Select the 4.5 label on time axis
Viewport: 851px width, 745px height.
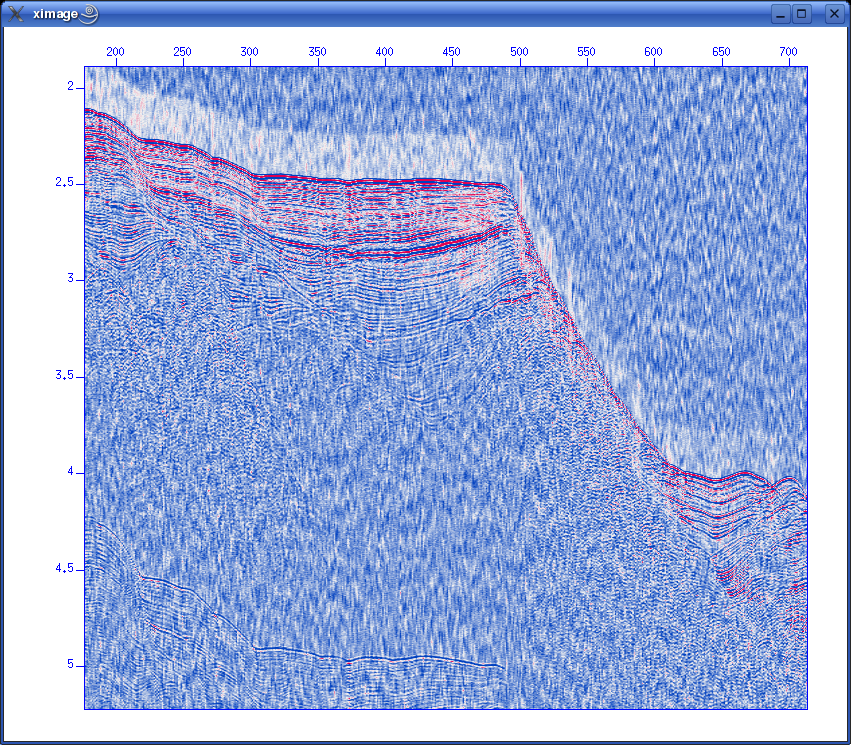click(64, 568)
